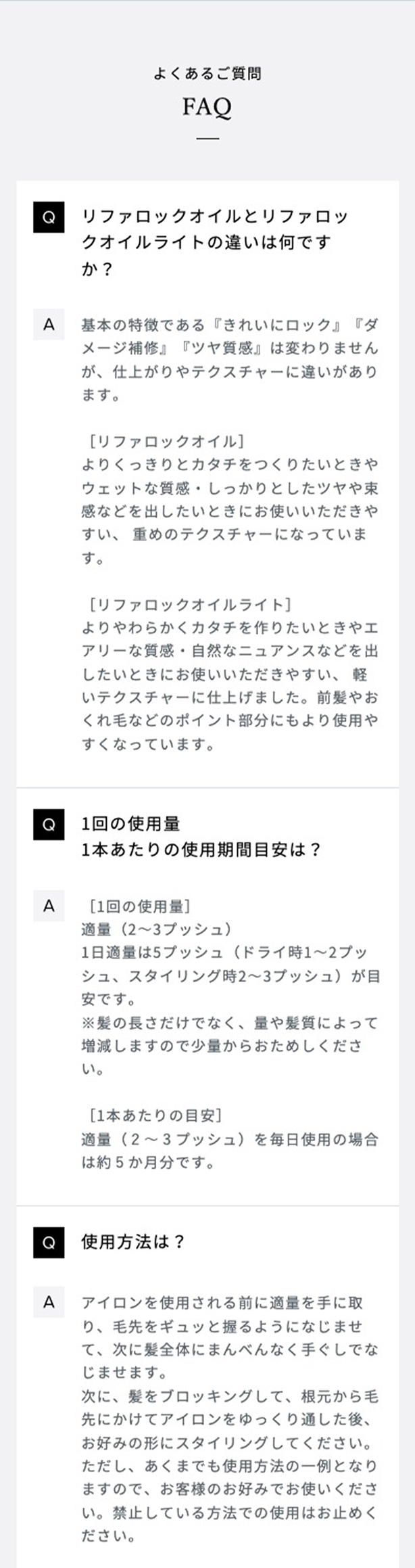Click the A icon beside the [1回の使用量] answer
This screenshot has width=415, height=1568.
(49, 906)
